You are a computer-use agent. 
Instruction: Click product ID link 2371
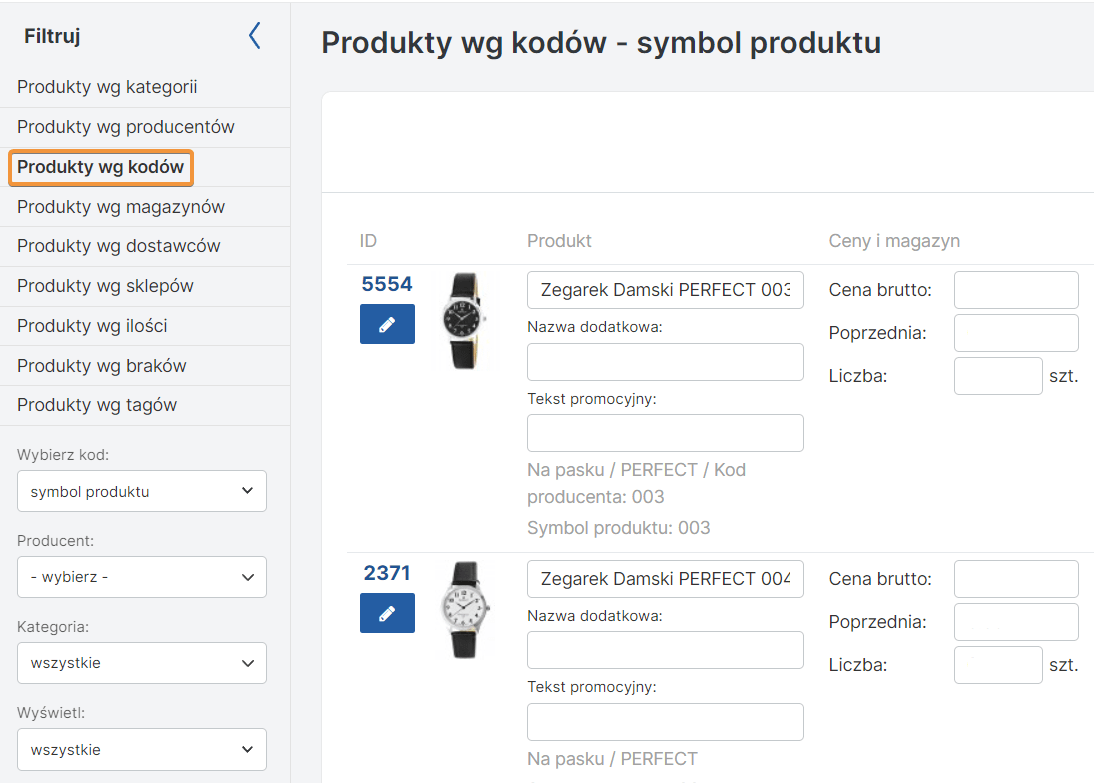387,573
